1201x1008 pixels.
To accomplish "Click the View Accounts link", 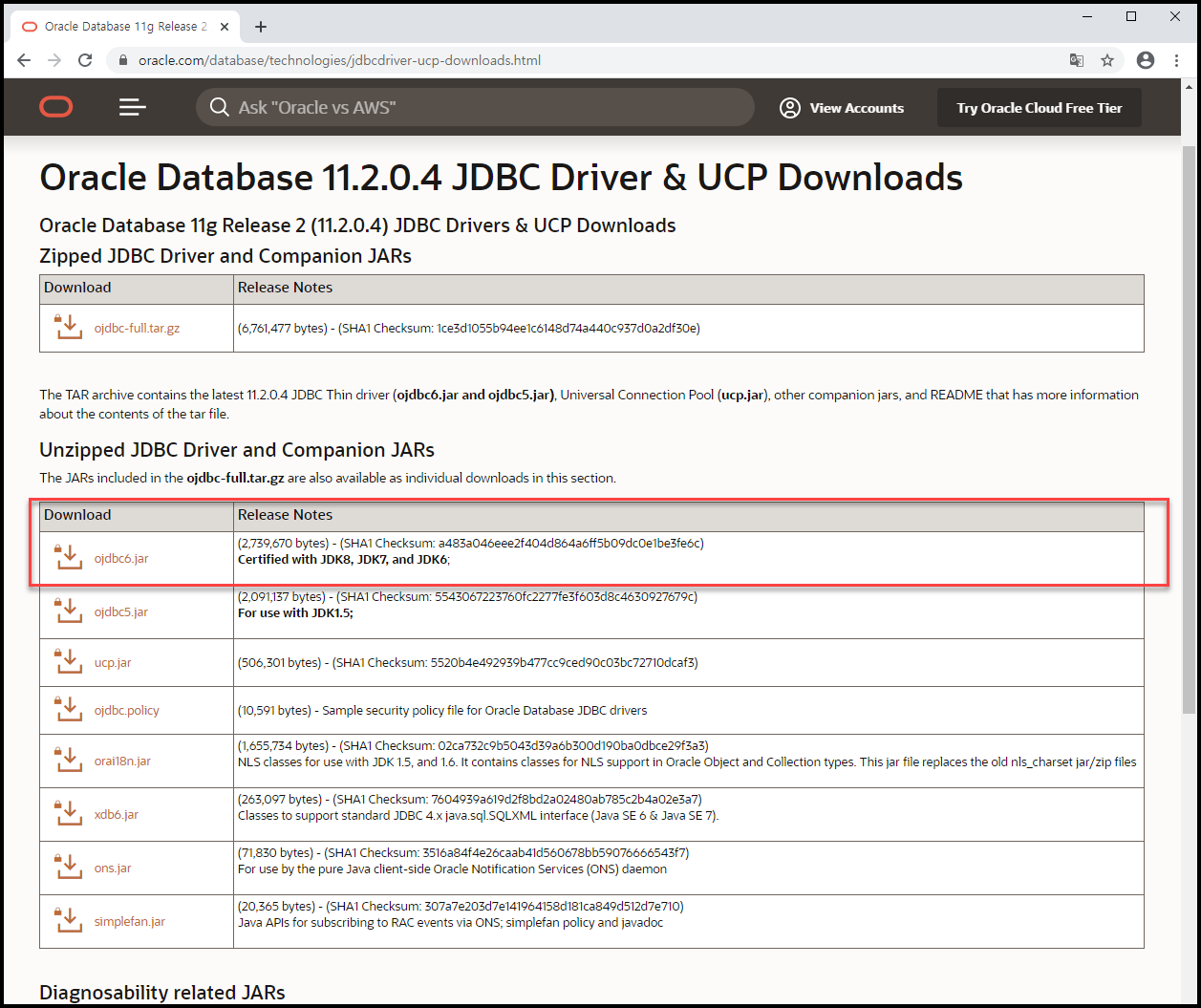I will point(856,108).
